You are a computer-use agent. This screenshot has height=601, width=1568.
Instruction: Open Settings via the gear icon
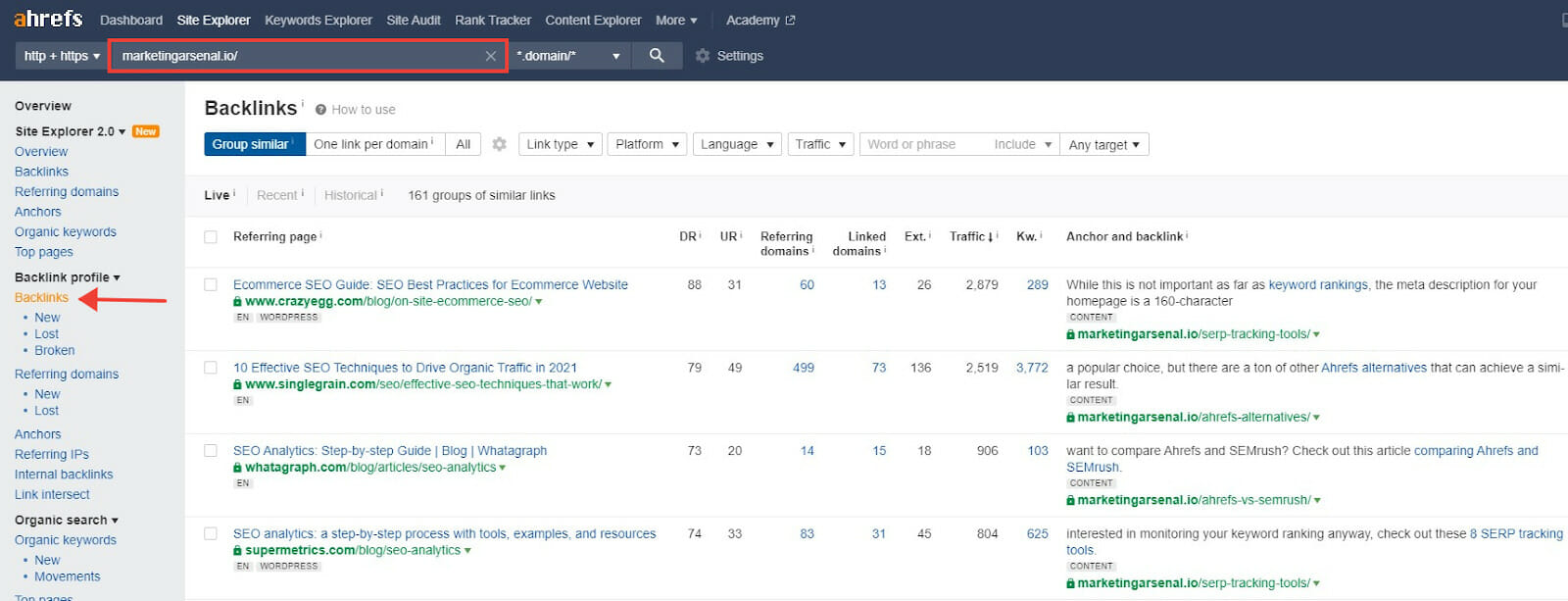coord(703,56)
